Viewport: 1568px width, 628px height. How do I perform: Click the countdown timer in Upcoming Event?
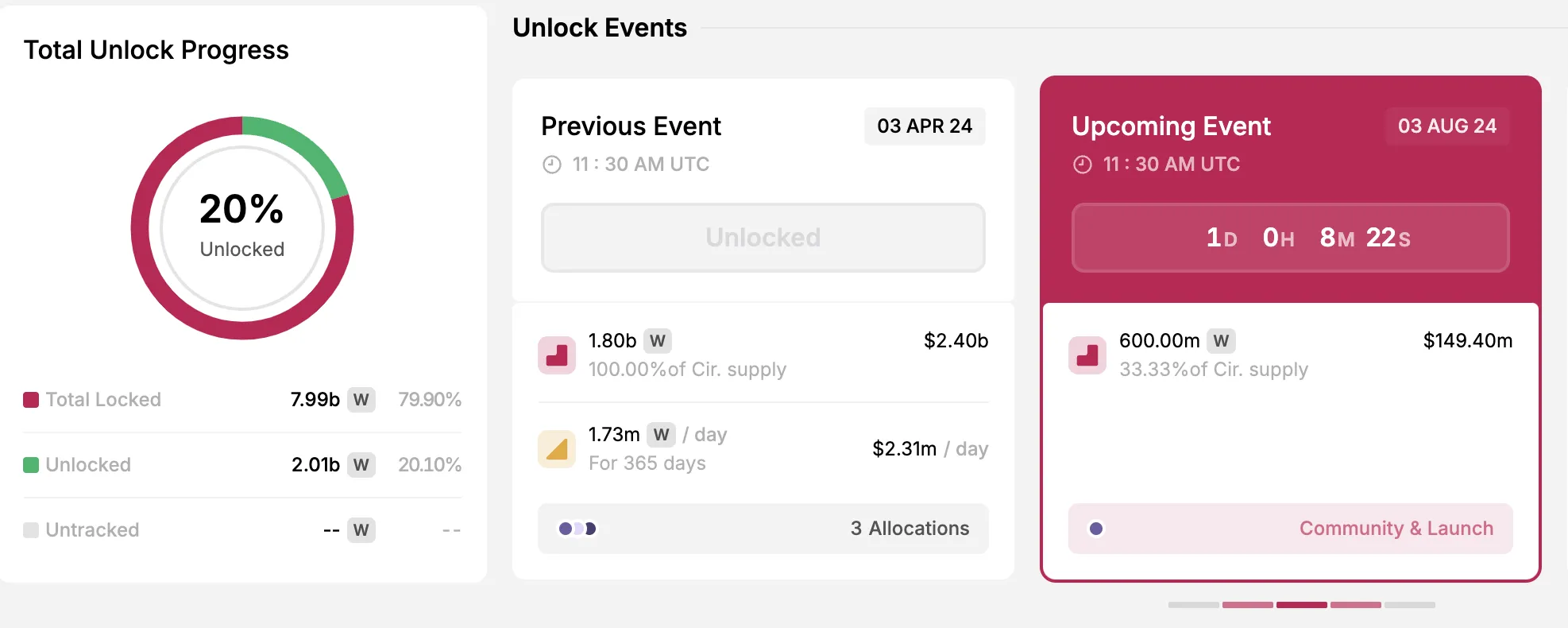(x=1290, y=238)
